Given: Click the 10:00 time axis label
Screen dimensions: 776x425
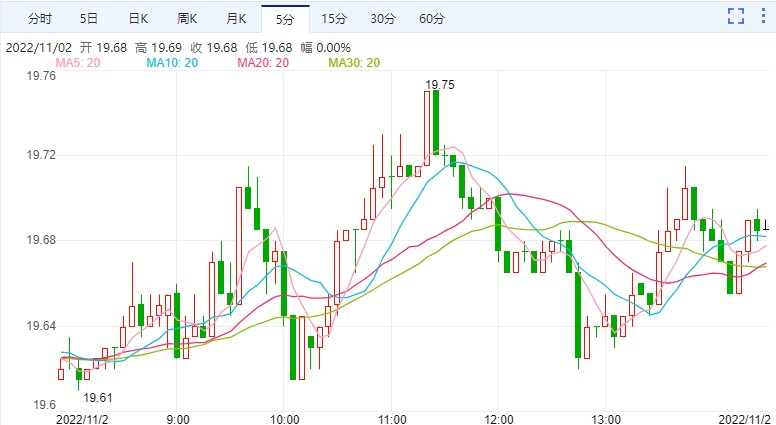Looking at the screenshot, I should pyautogui.click(x=284, y=419).
